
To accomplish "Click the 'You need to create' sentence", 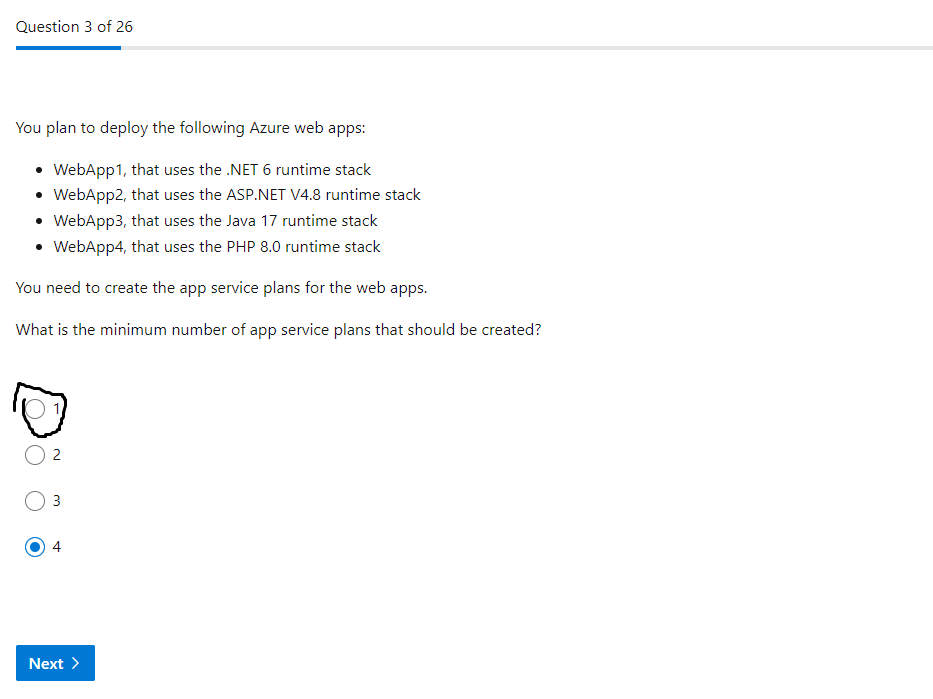I will [x=221, y=288].
